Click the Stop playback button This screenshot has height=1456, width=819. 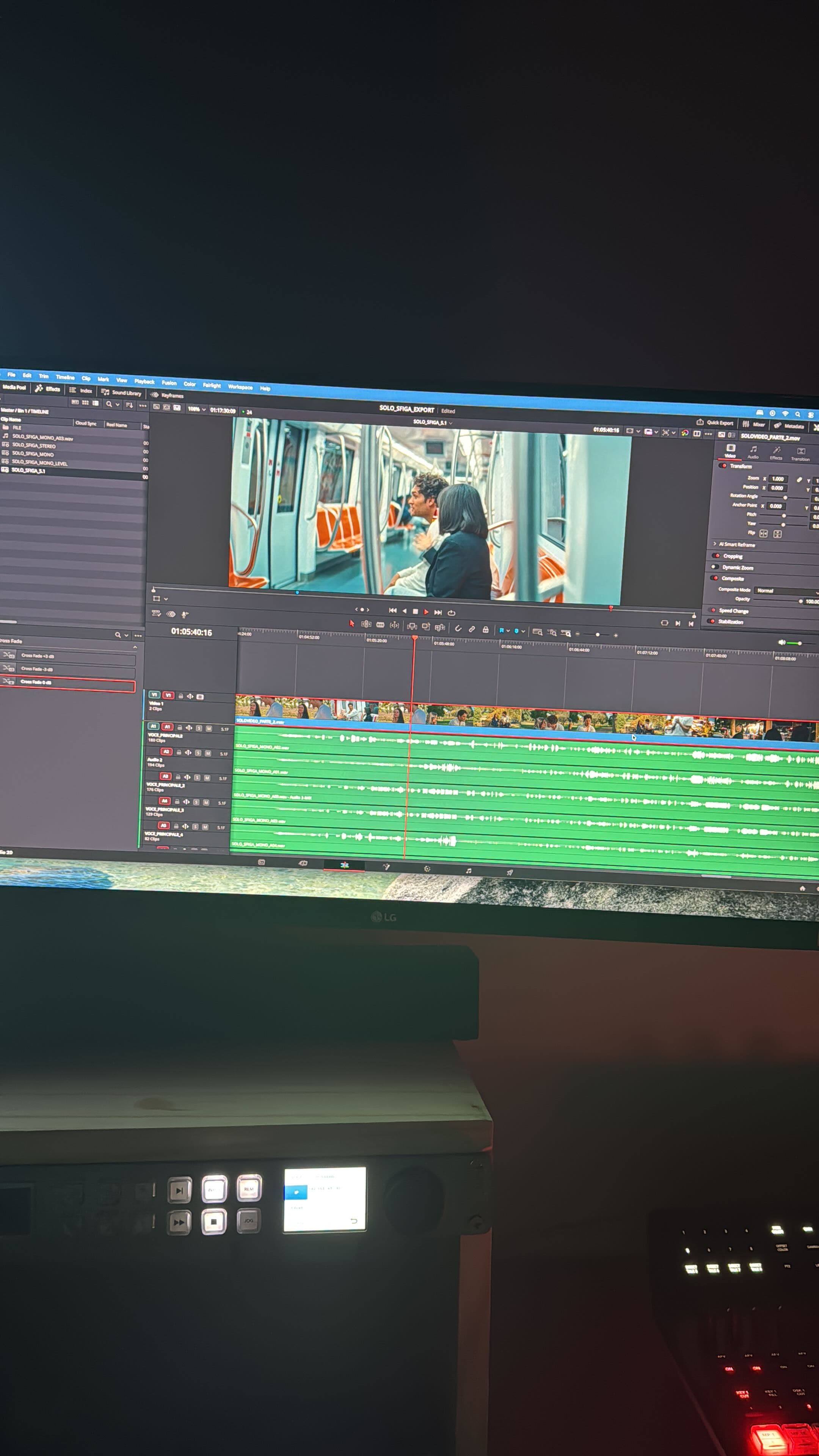pos(416,612)
